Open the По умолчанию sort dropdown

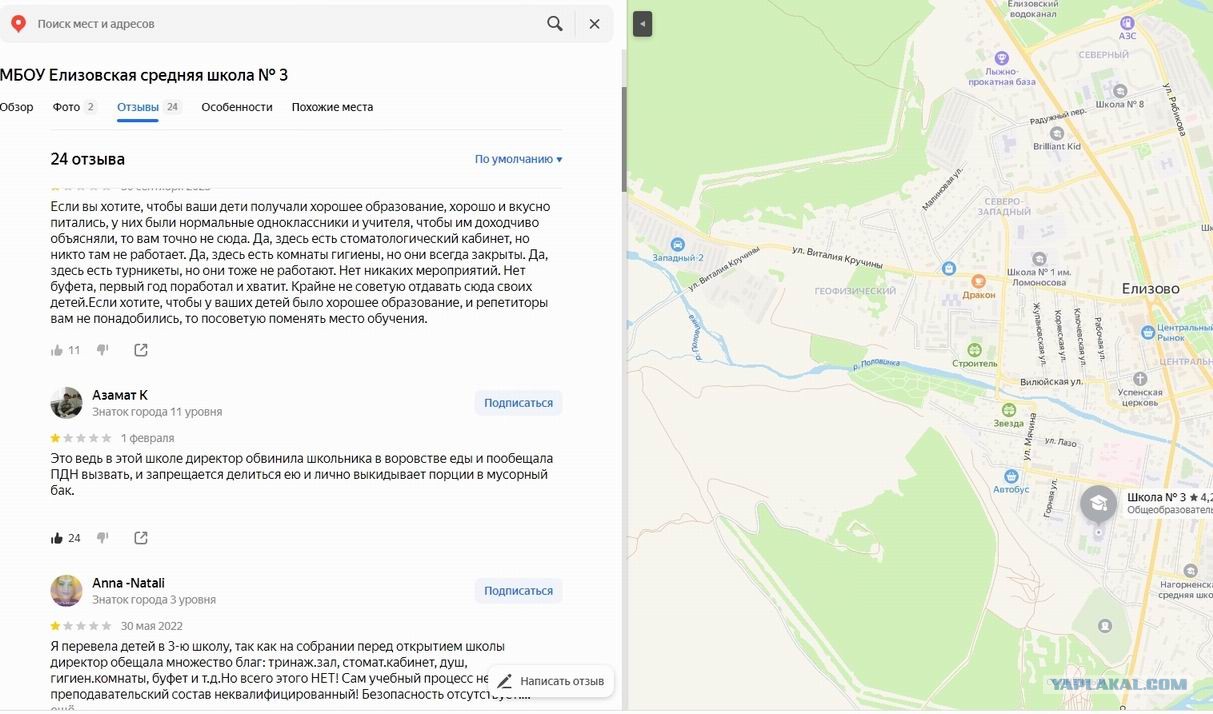[x=518, y=159]
